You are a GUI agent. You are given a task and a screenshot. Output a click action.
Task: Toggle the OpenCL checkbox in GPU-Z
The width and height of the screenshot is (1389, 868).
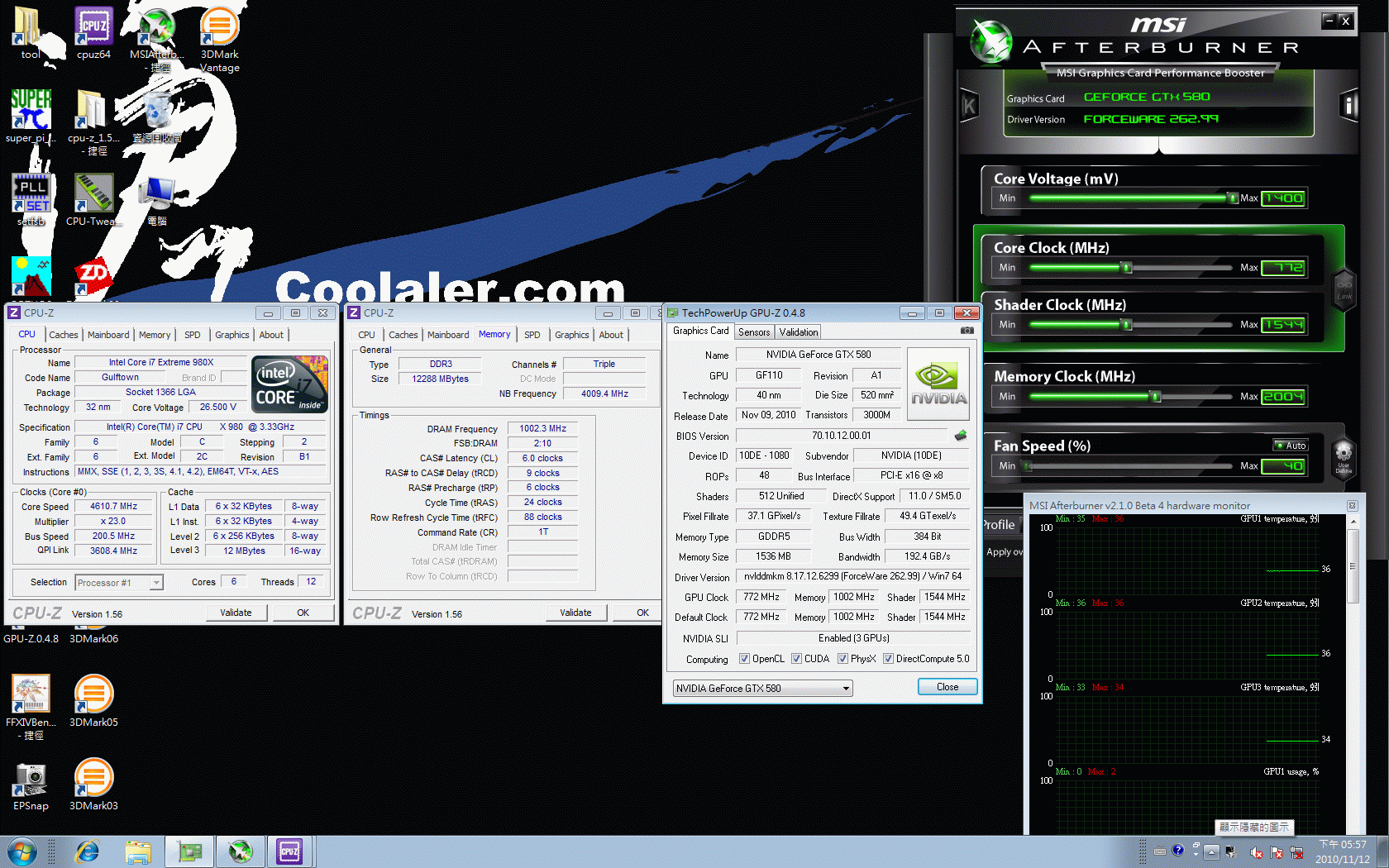point(745,659)
